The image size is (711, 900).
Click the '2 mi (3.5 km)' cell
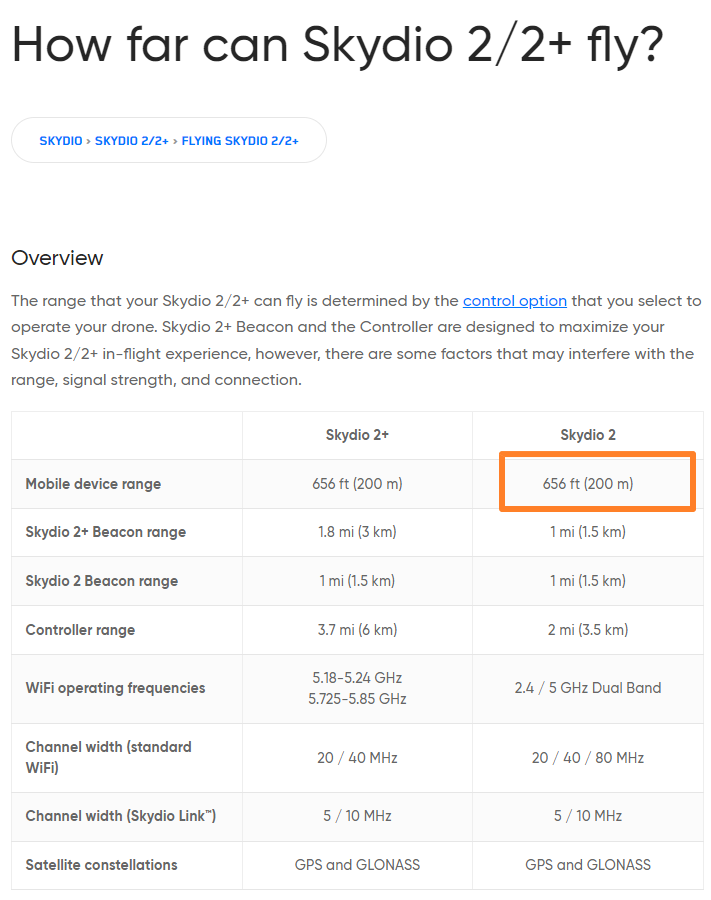coord(588,630)
